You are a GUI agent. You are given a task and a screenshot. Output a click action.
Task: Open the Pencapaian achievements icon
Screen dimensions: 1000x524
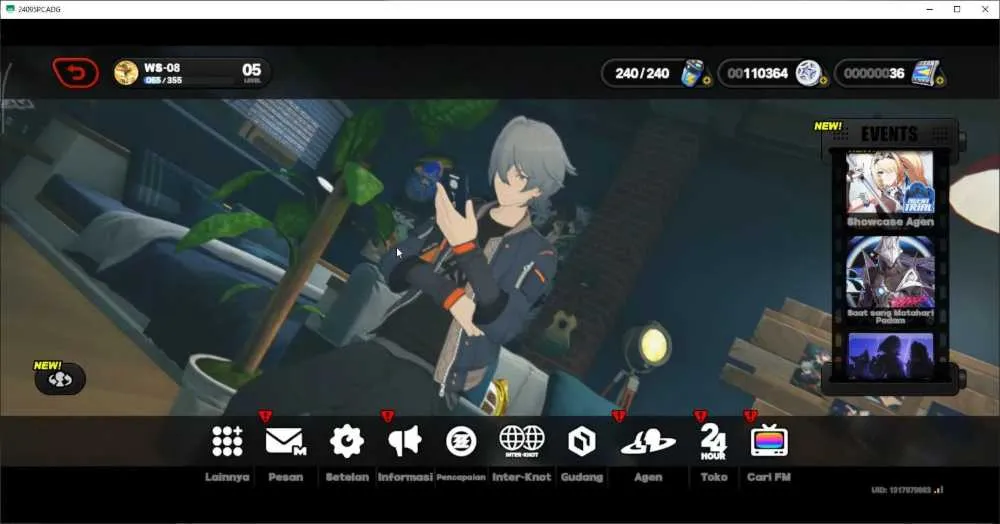coord(461,441)
